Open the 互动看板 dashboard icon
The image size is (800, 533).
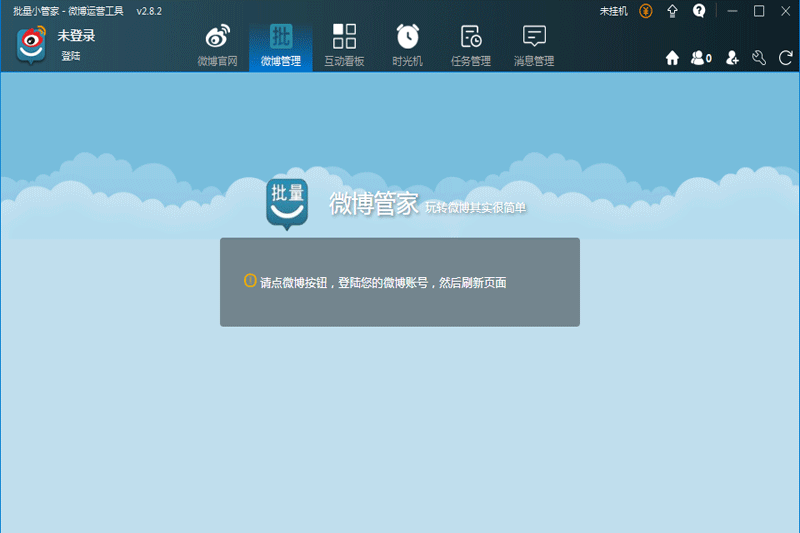click(x=344, y=46)
